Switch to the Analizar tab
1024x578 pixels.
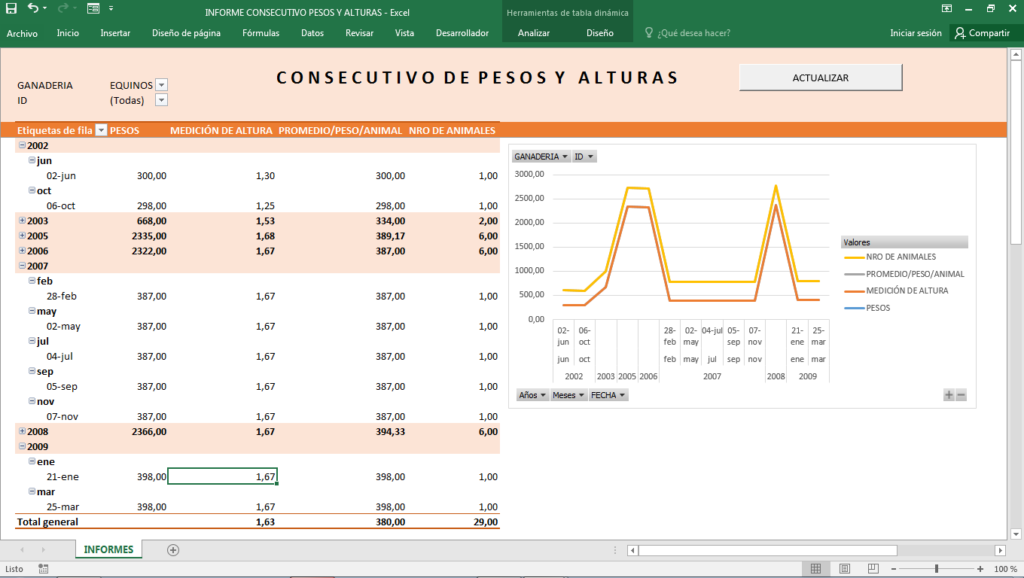click(x=534, y=33)
